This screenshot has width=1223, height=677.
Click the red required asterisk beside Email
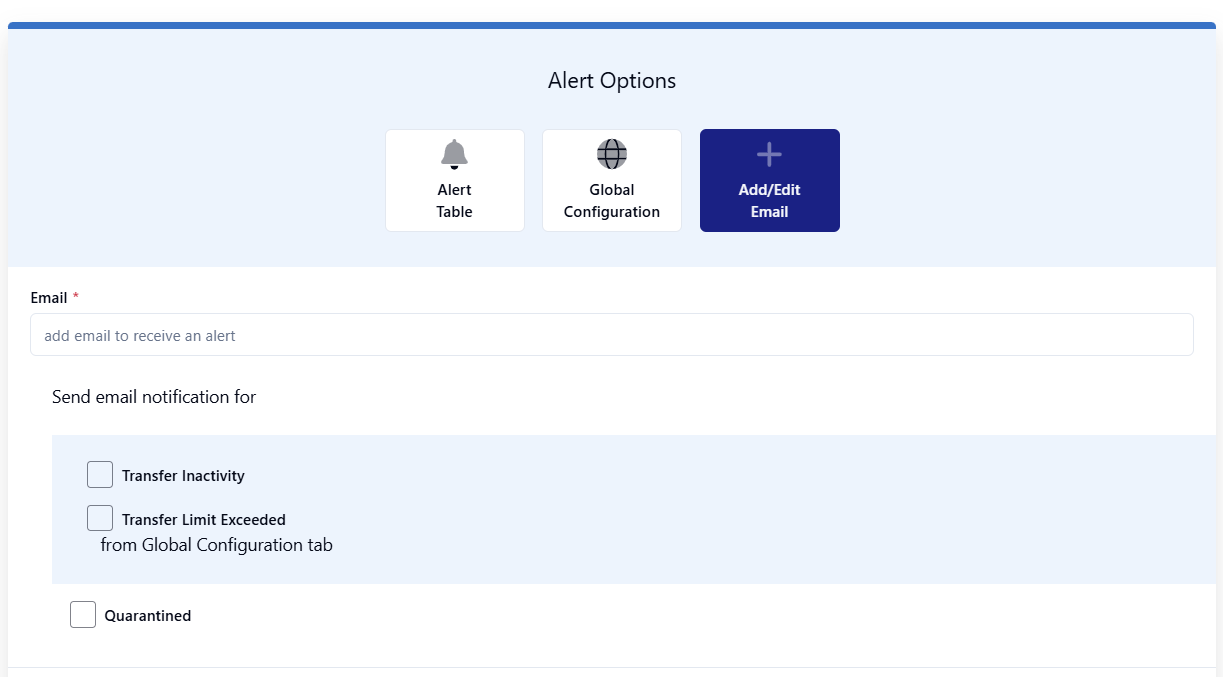76,298
